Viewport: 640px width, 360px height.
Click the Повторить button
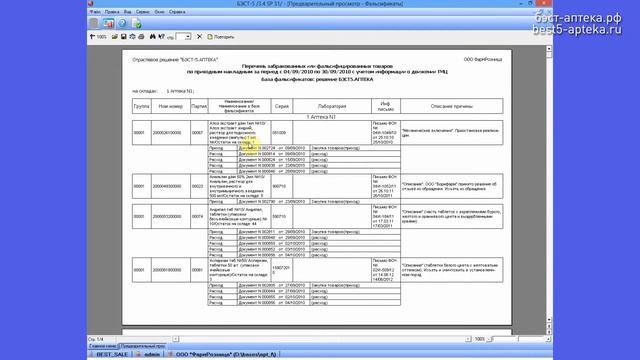coord(221,37)
